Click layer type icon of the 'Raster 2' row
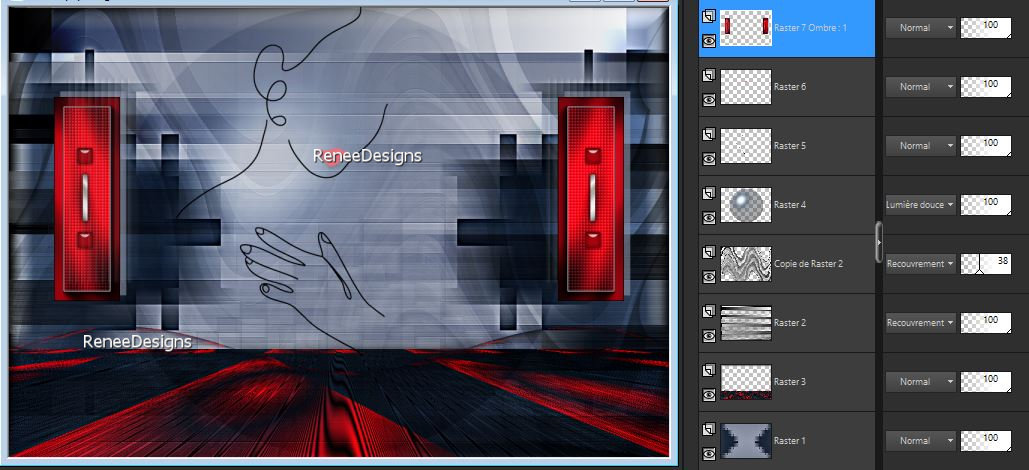Viewport: 1029px width, 470px height. pyautogui.click(x=708, y=312)
